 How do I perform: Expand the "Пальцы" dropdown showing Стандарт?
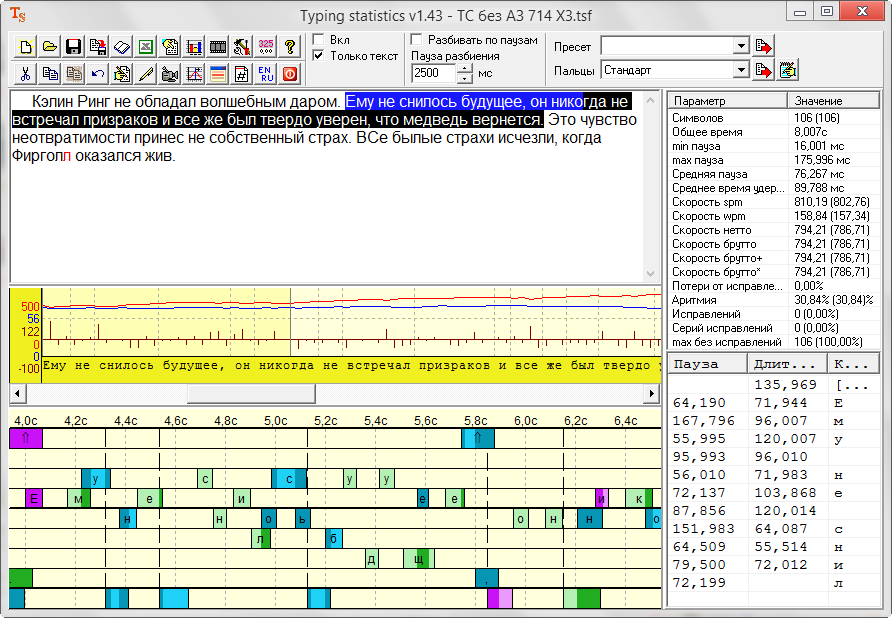[x=740, y=70]
